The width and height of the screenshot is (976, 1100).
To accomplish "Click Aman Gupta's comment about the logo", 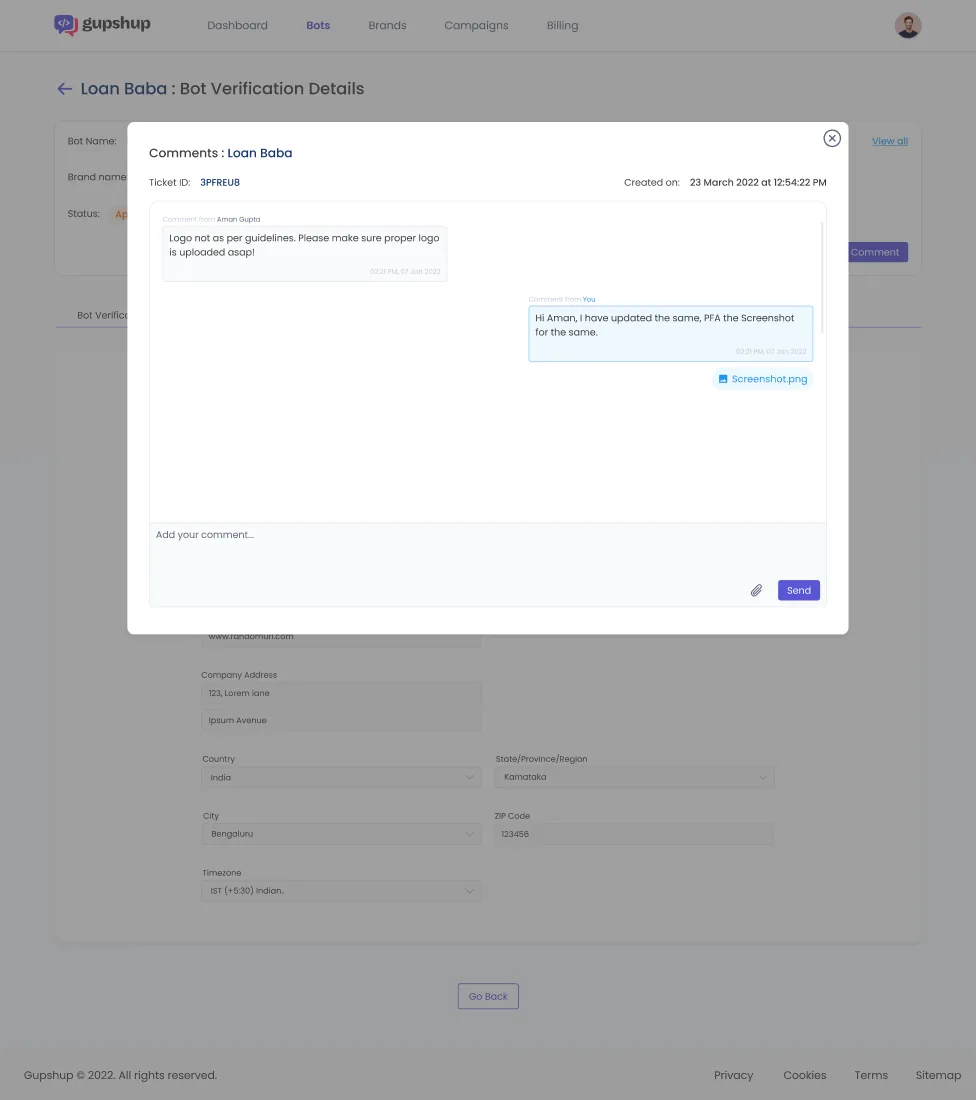I will tap(305, 253).
